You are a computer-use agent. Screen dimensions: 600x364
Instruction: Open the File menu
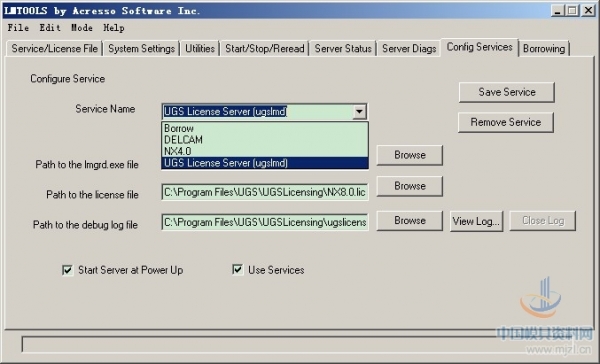pyautogui.click(x=18, y=28)
